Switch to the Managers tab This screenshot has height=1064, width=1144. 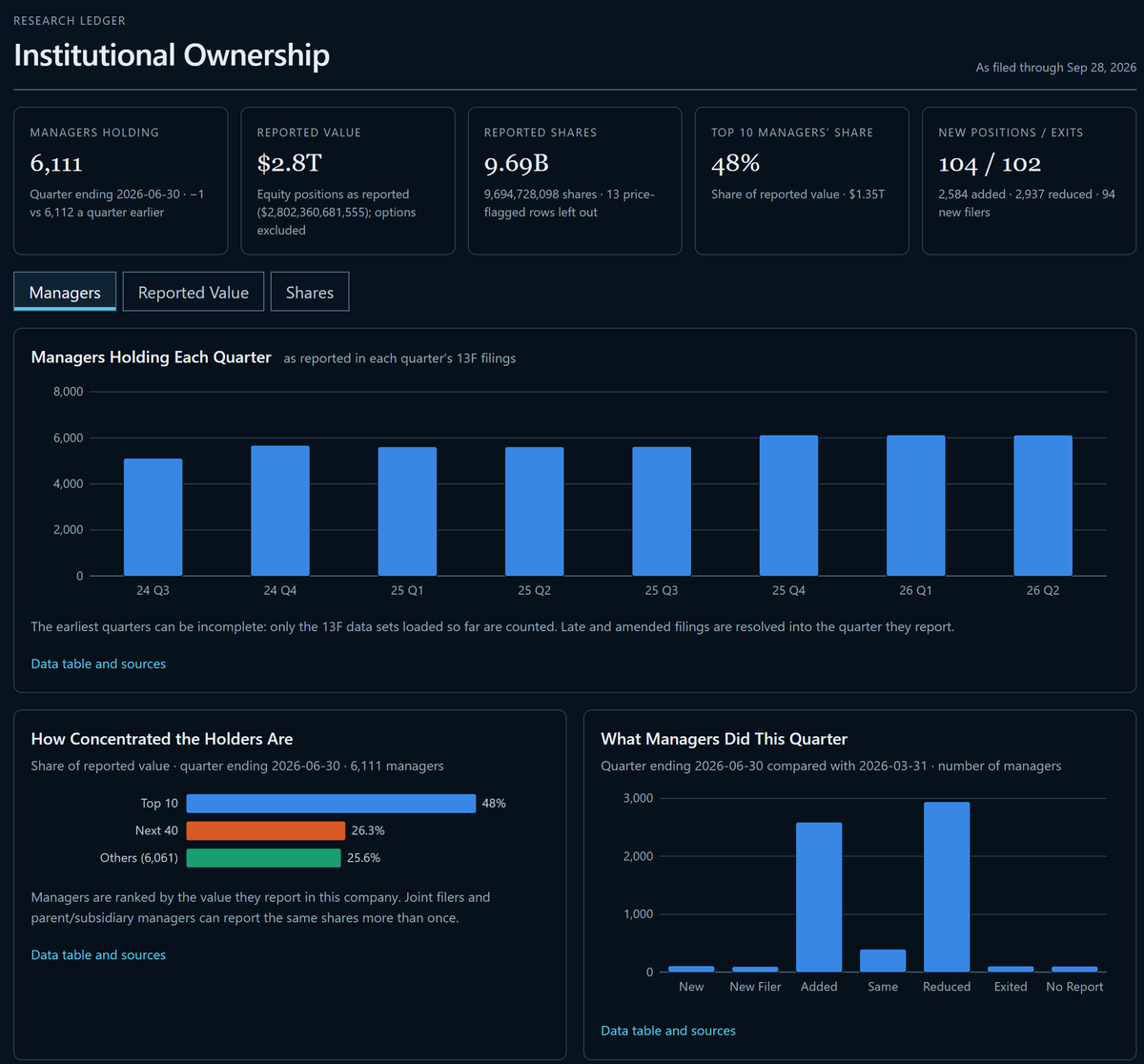(65, 292)
